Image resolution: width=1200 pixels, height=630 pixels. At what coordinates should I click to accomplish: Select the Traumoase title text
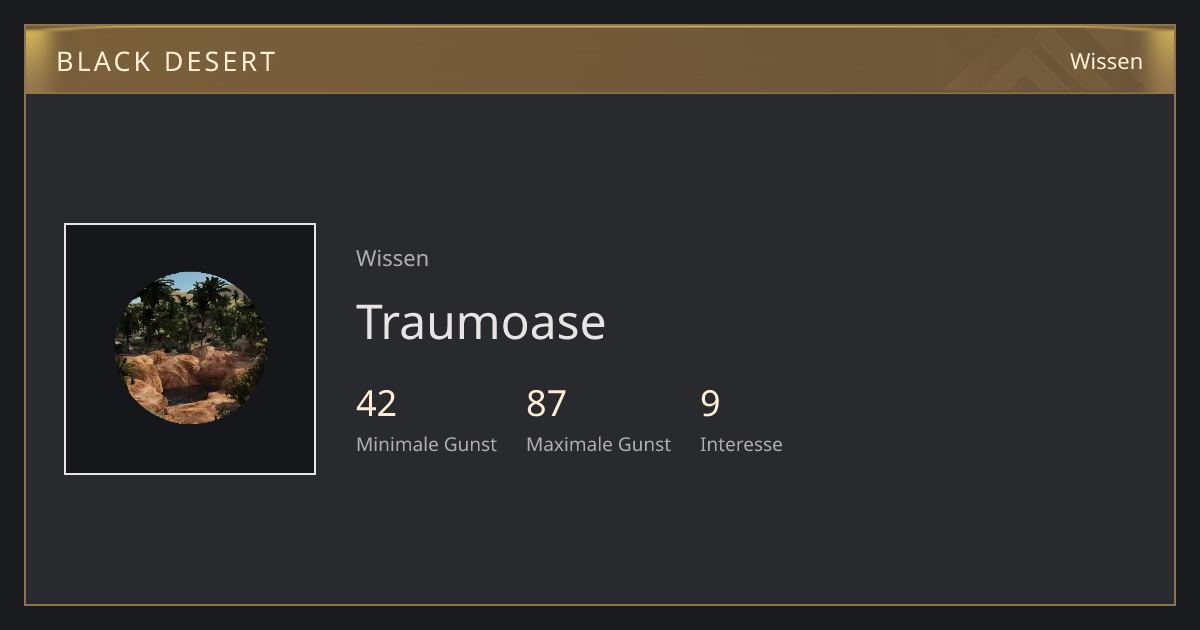(481, 322)
